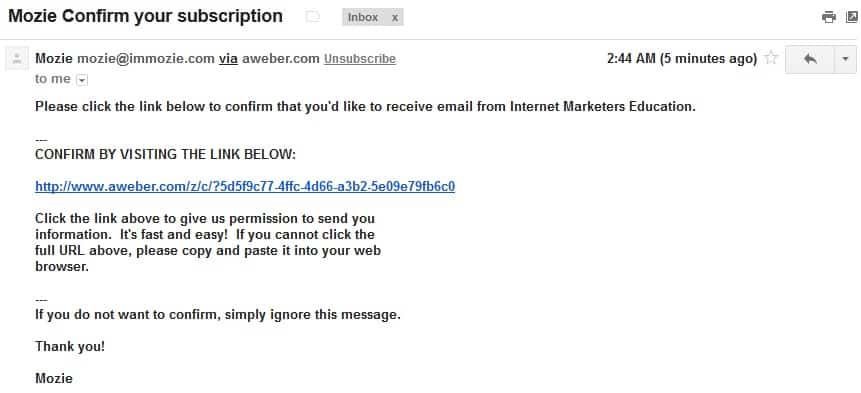Reply using the arrow button

810,59
